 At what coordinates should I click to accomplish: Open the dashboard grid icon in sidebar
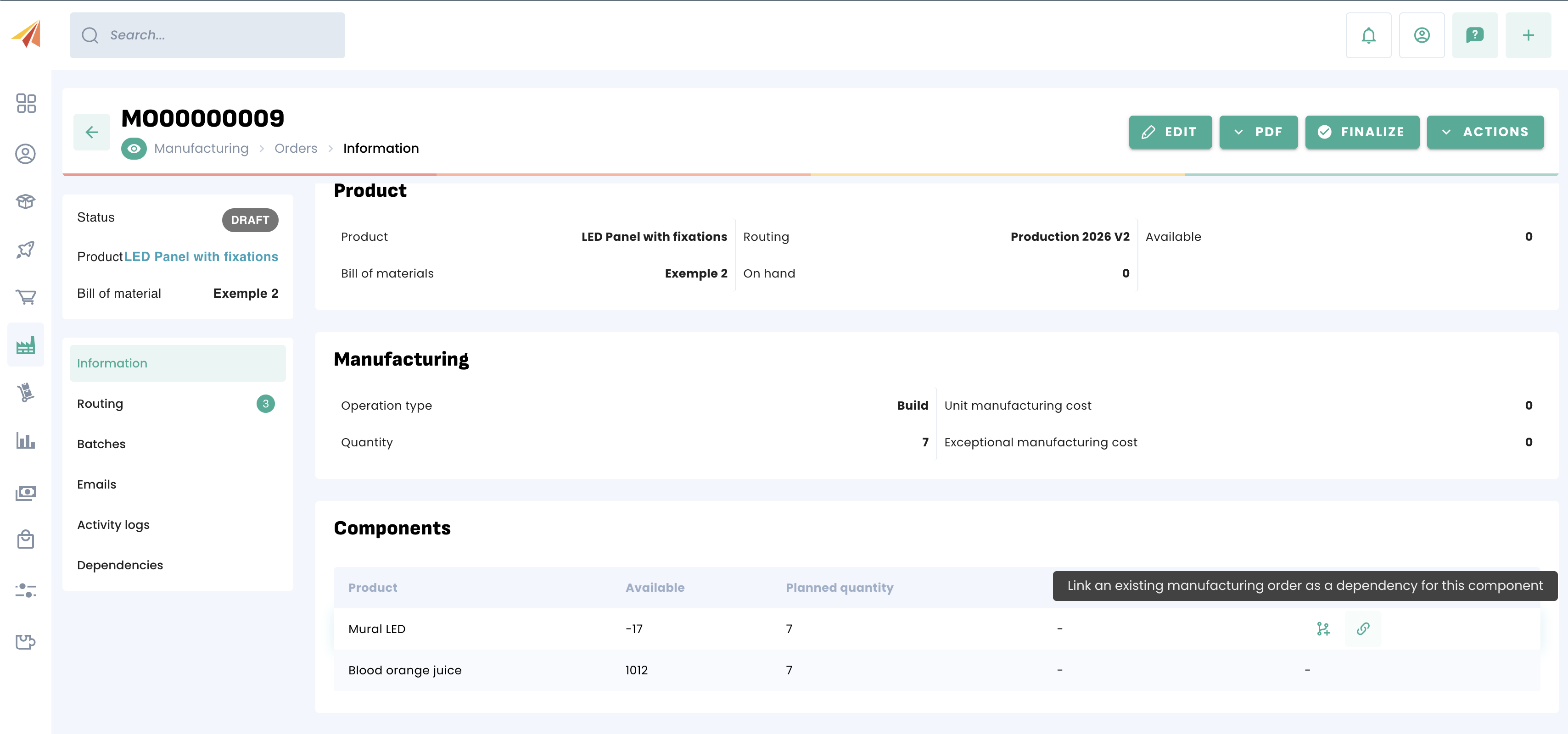click(26, 103)
